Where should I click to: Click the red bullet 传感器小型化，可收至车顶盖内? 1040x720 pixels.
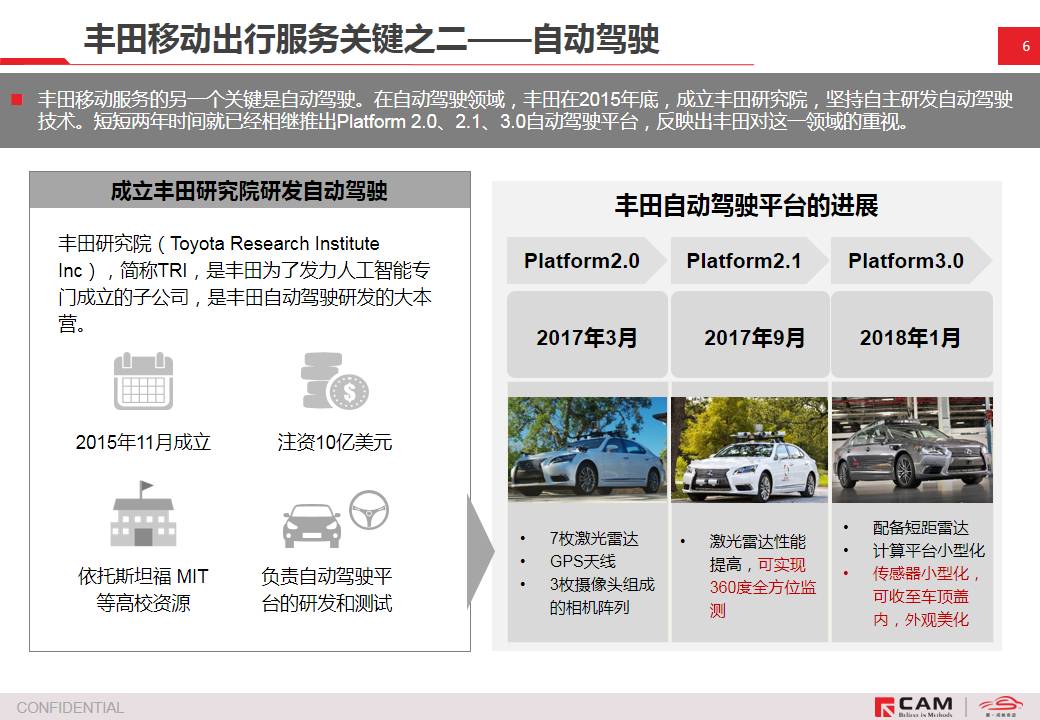click(927, 596)
